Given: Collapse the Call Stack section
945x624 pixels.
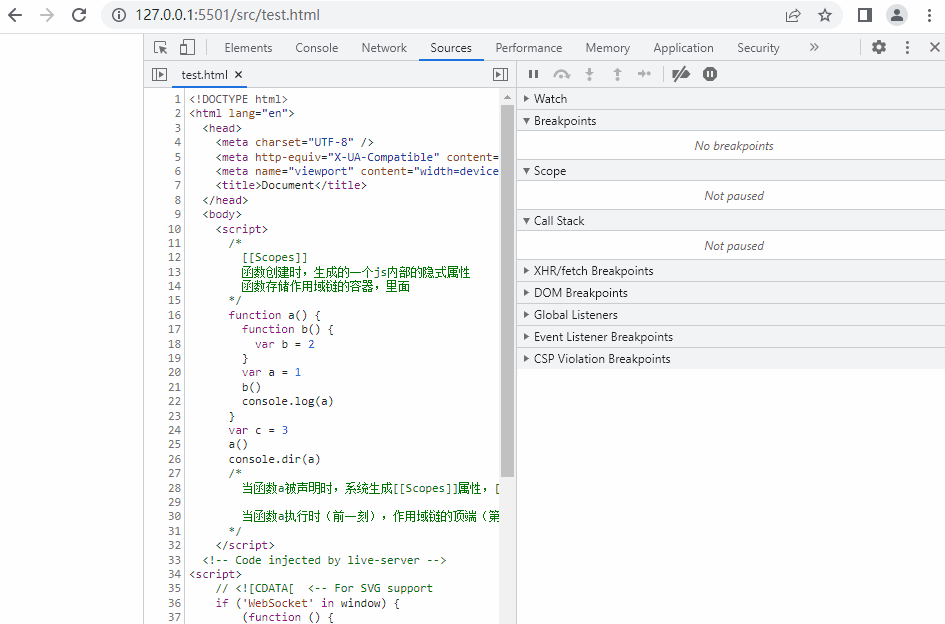Looking at the screenshot, I should (x=731, y=221).
